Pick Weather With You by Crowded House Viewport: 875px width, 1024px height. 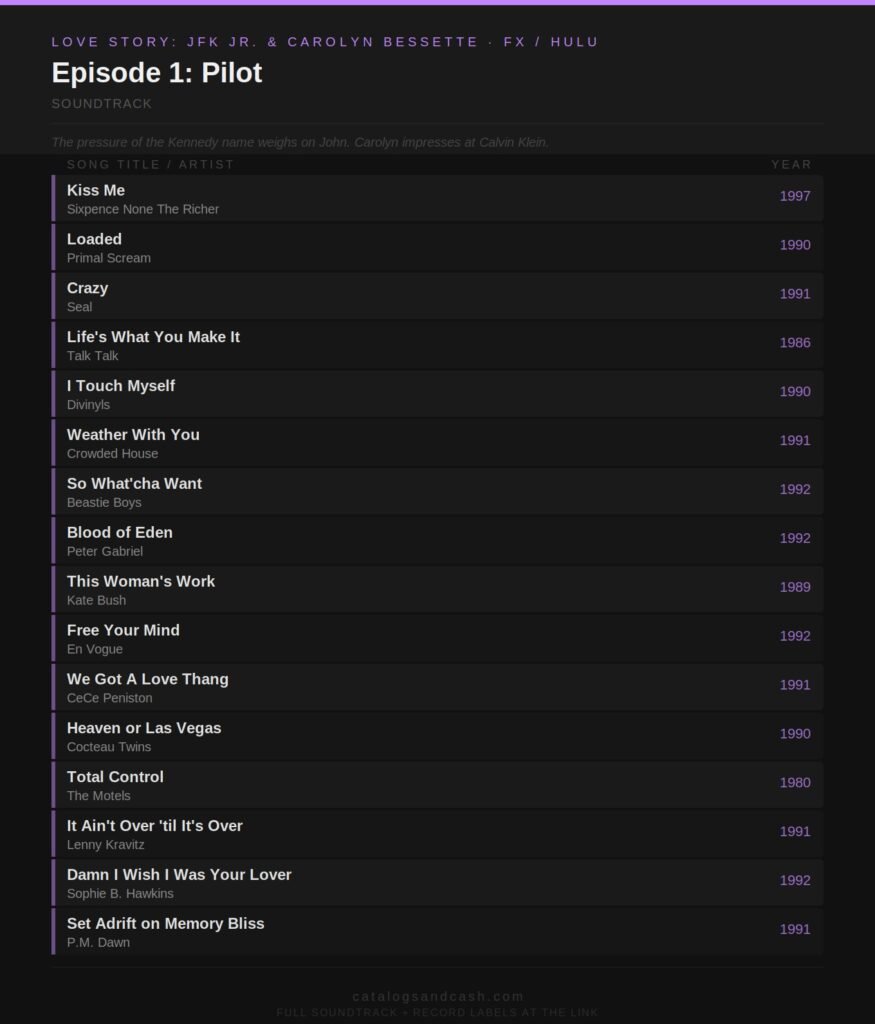[438, 443]
